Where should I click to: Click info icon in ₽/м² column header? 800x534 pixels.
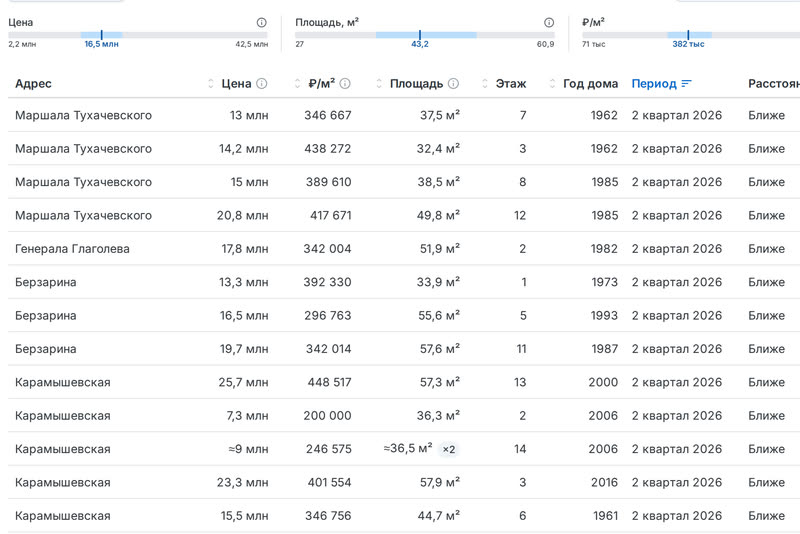point(345,84)
